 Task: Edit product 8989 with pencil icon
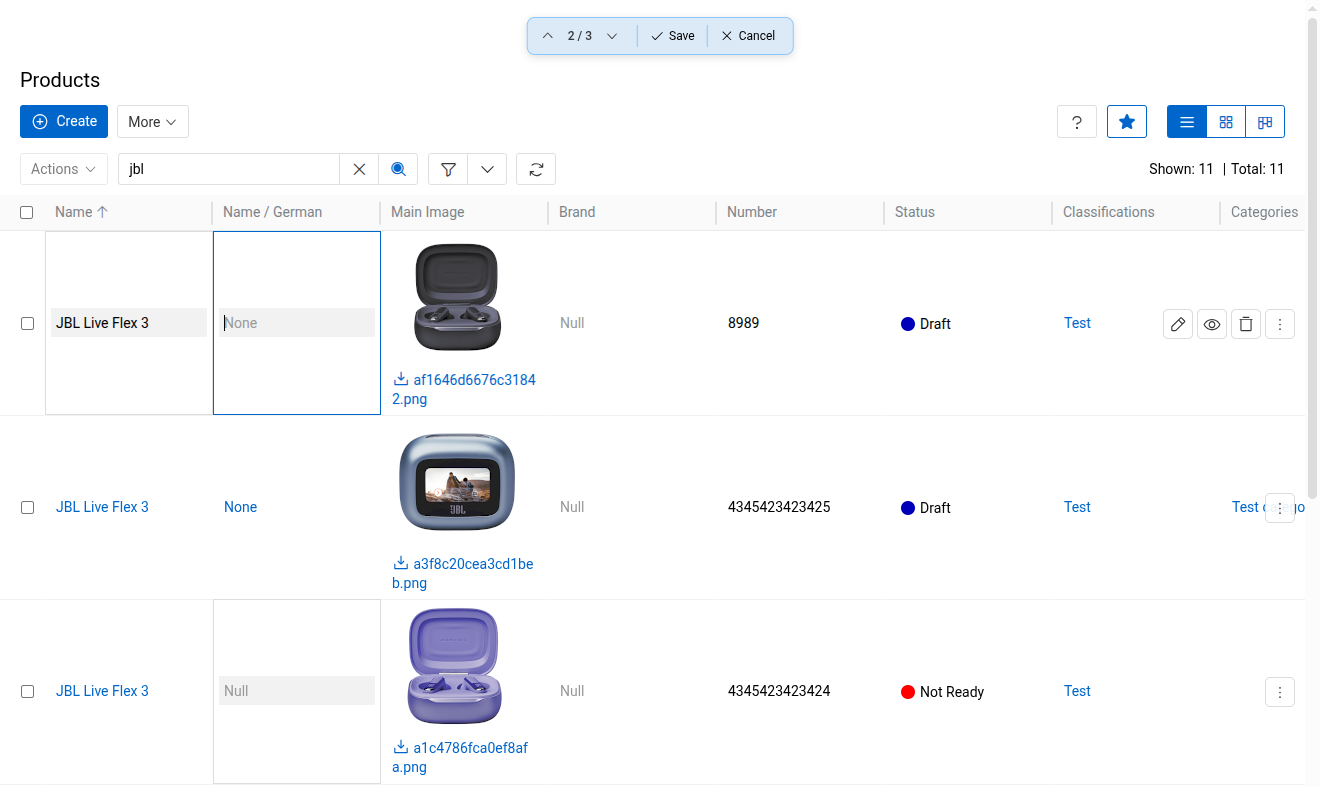tap(1178, 324)
